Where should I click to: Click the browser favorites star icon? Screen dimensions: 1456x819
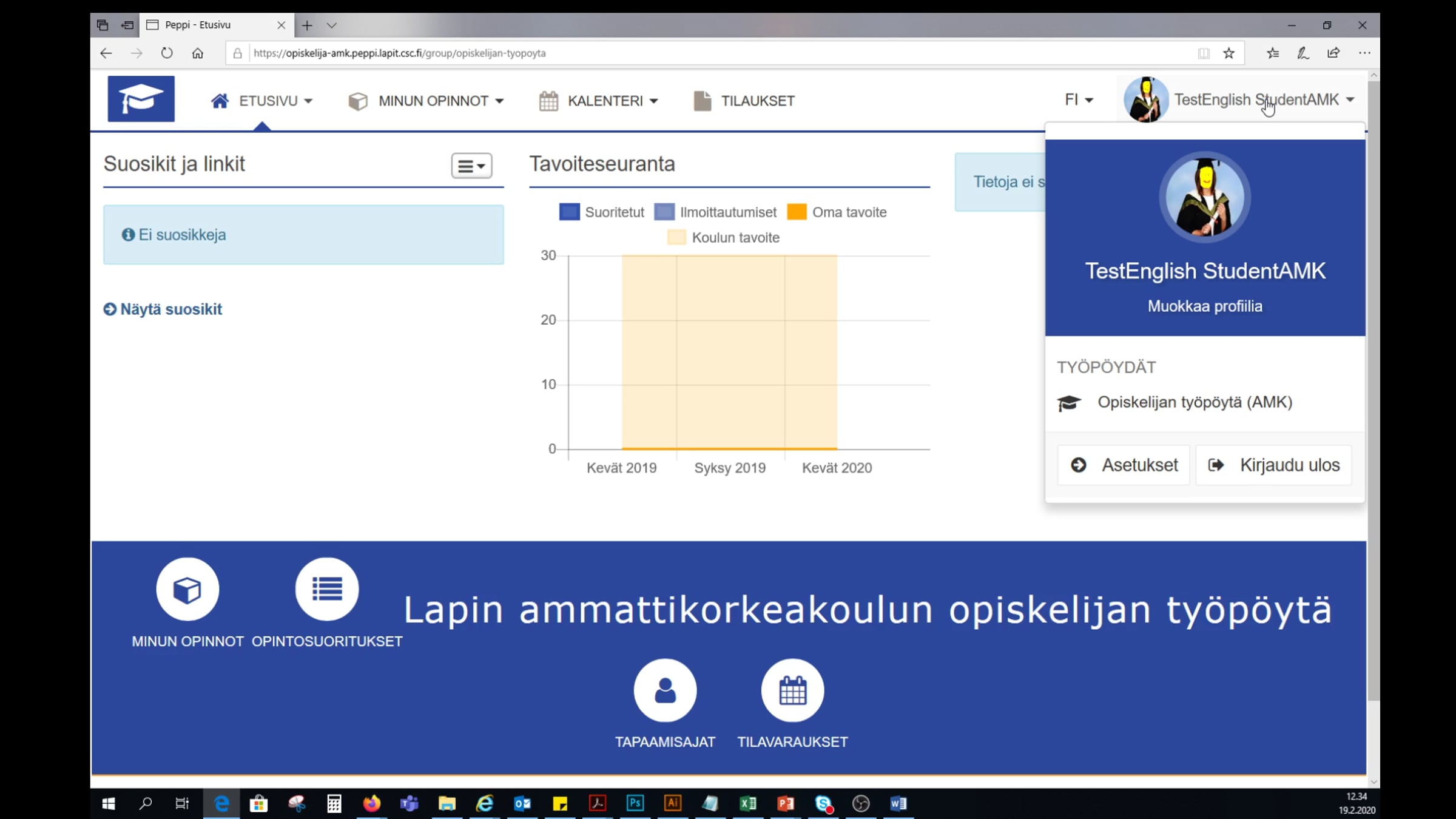(1228, 53)
